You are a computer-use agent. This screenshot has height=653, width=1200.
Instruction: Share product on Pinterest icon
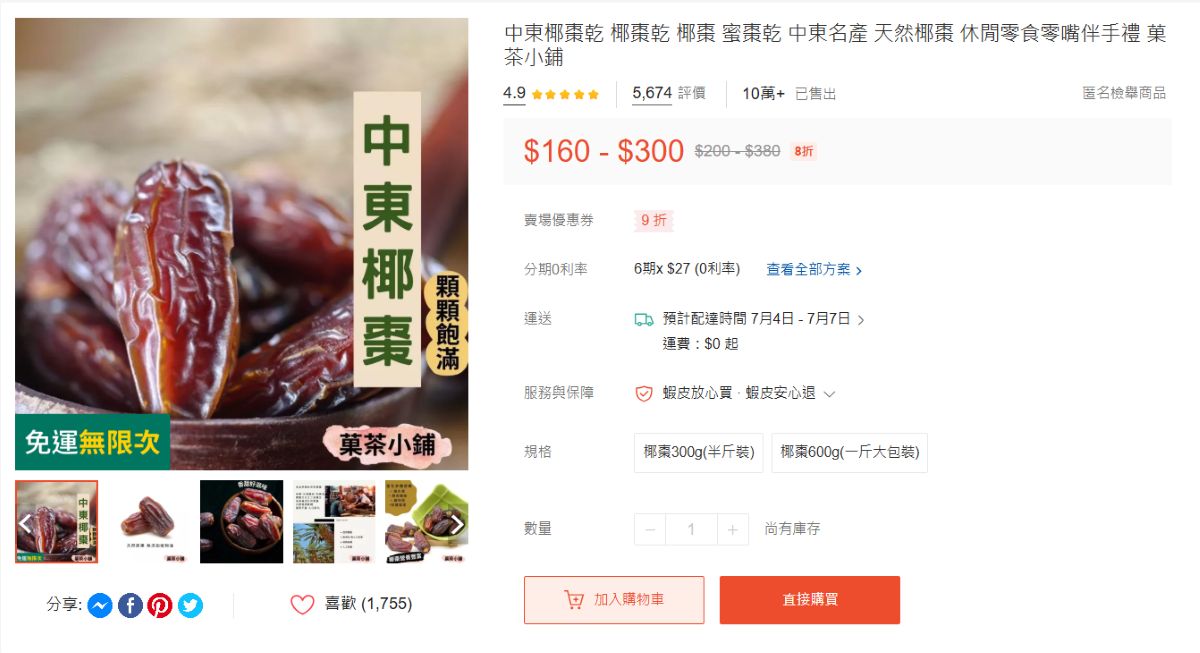[160, 605]
